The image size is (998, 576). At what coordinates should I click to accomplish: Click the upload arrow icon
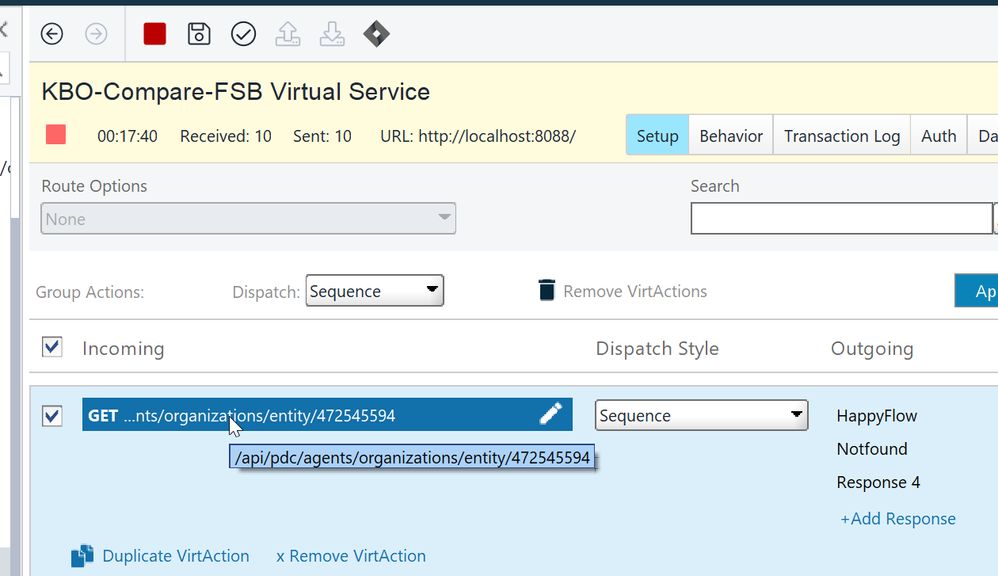(x=287, y=34)
